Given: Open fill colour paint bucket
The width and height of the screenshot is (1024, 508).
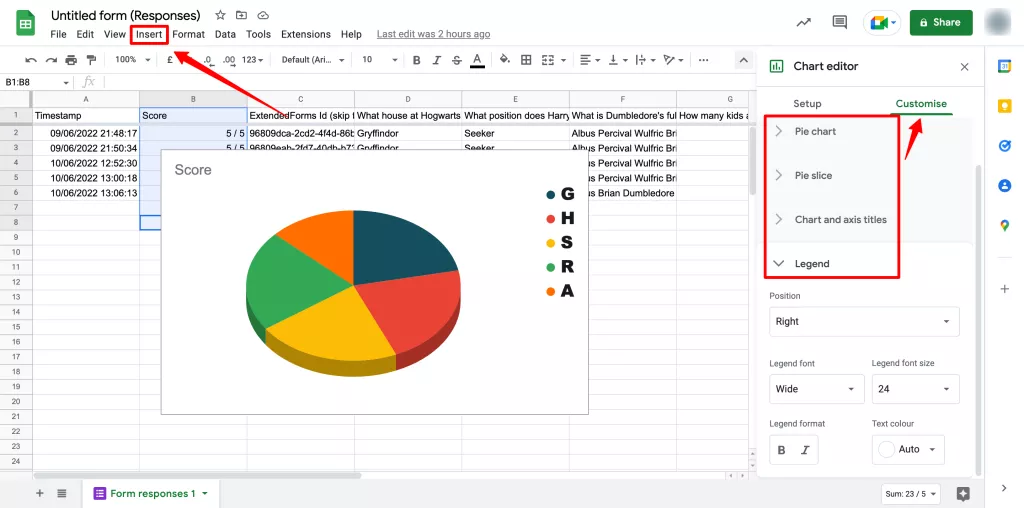Looking at the screenshot, I should click(x=504, y=59).
